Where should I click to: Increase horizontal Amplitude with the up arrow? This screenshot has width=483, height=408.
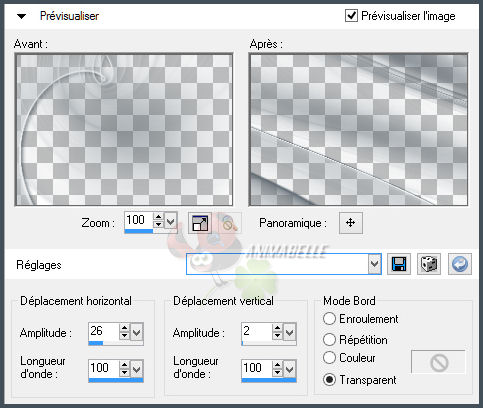(124, 328)
